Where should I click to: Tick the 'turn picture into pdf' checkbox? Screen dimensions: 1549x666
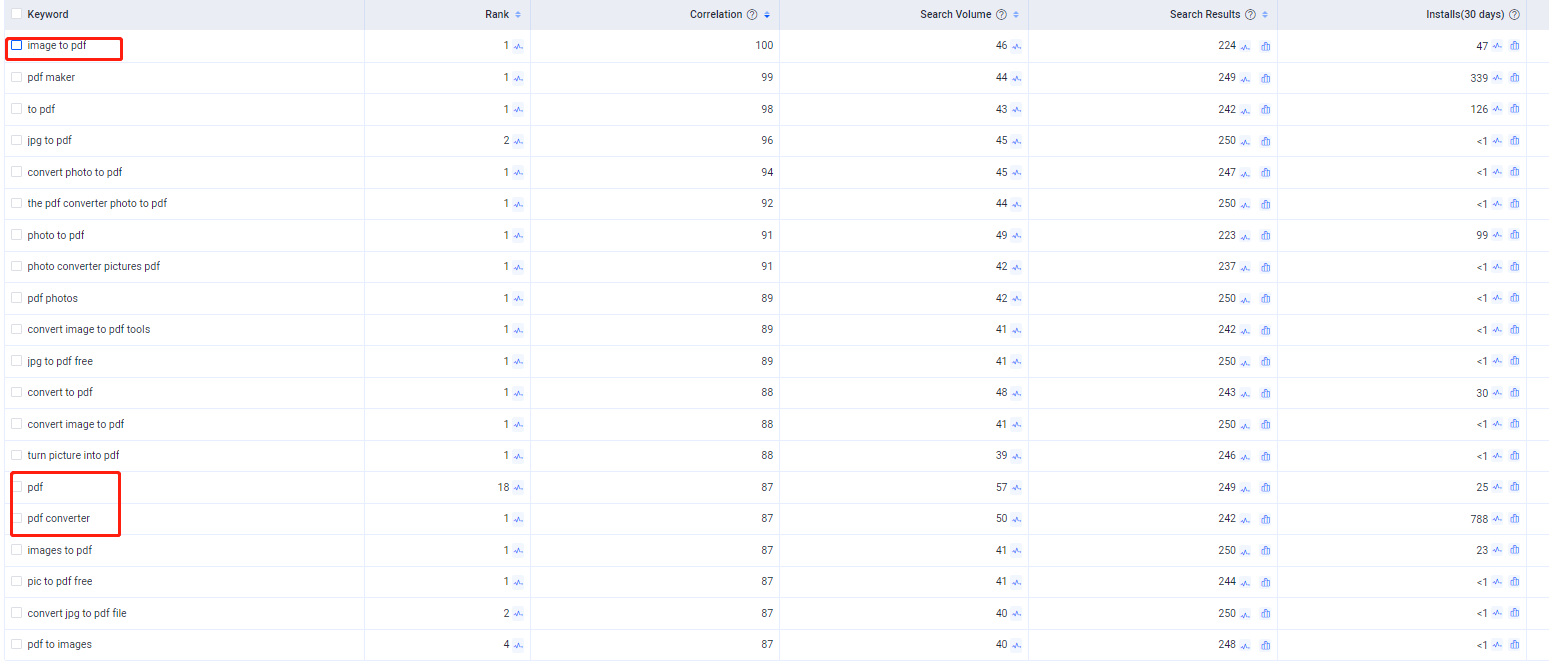pyautogui.click(x=16, y=455)
